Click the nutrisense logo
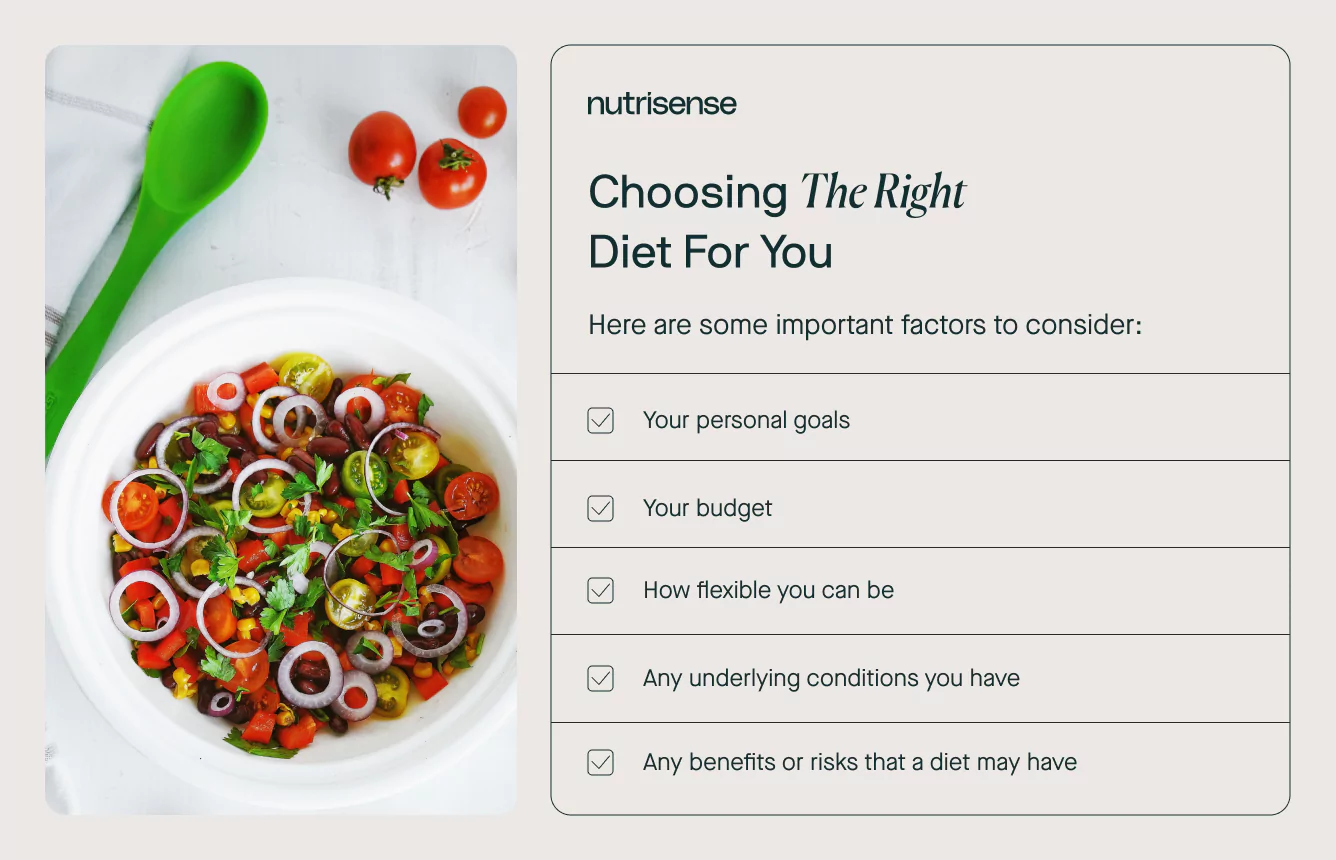The width and height of the screenshot is (1336, 860). 661,104
